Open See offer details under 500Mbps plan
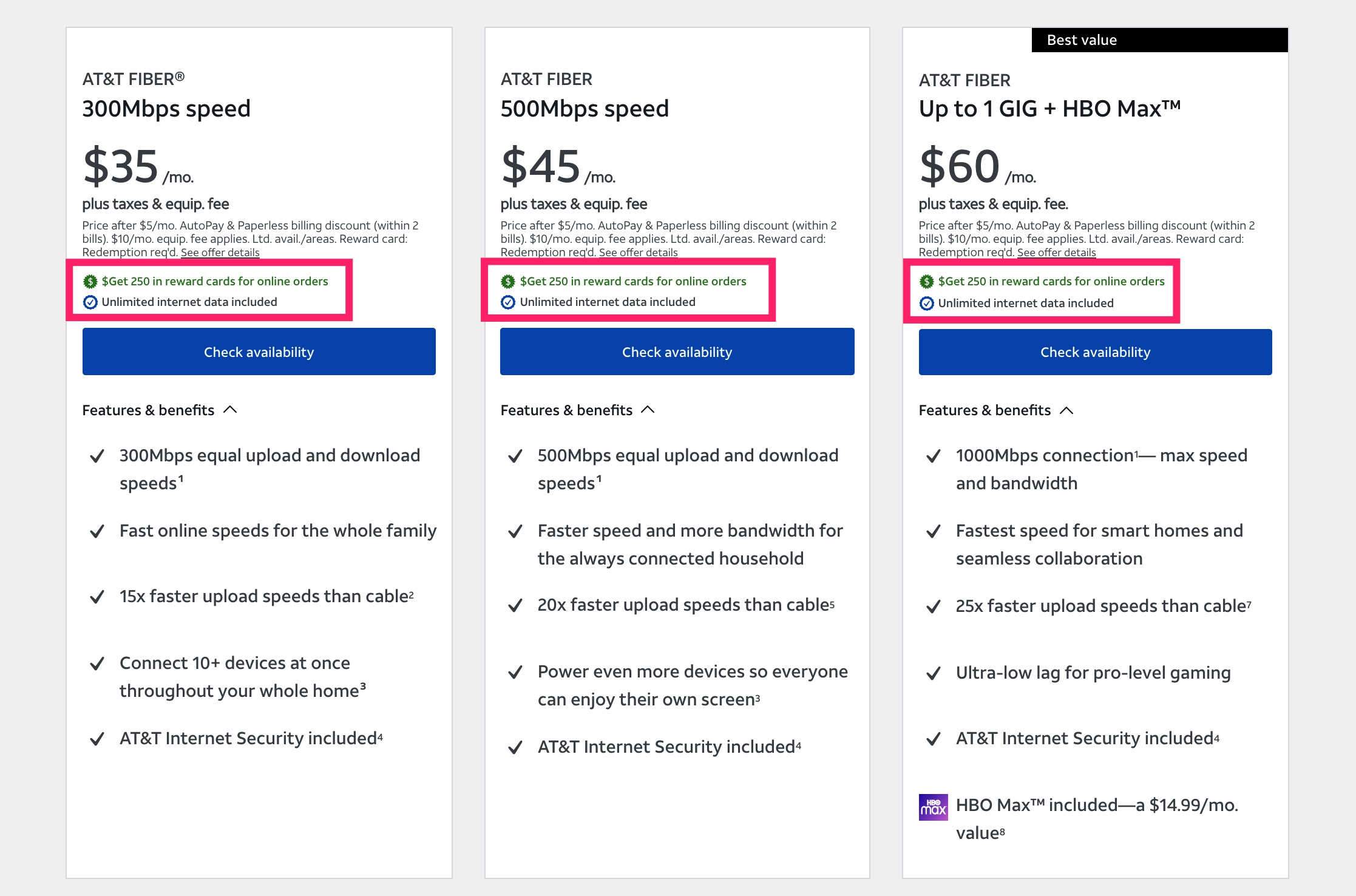Screen dimensions: 1356x896 point(638,253)
